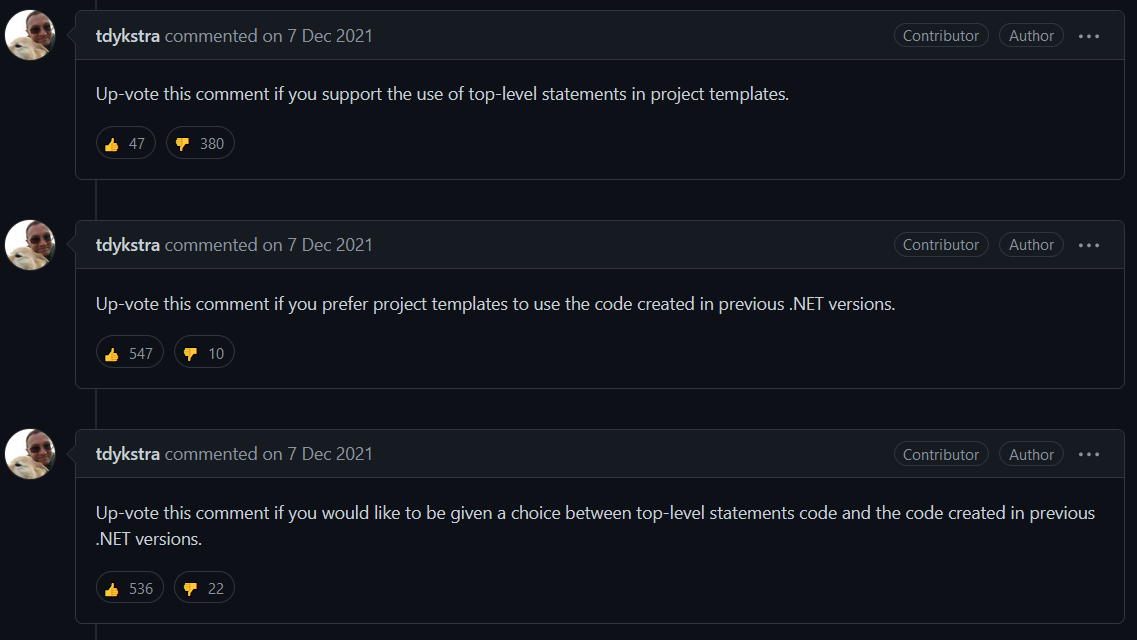The width and height of the screenshot is (1137, 640).
Task: Open tdykstra avatar beside third comment
Action: [30, 454]
